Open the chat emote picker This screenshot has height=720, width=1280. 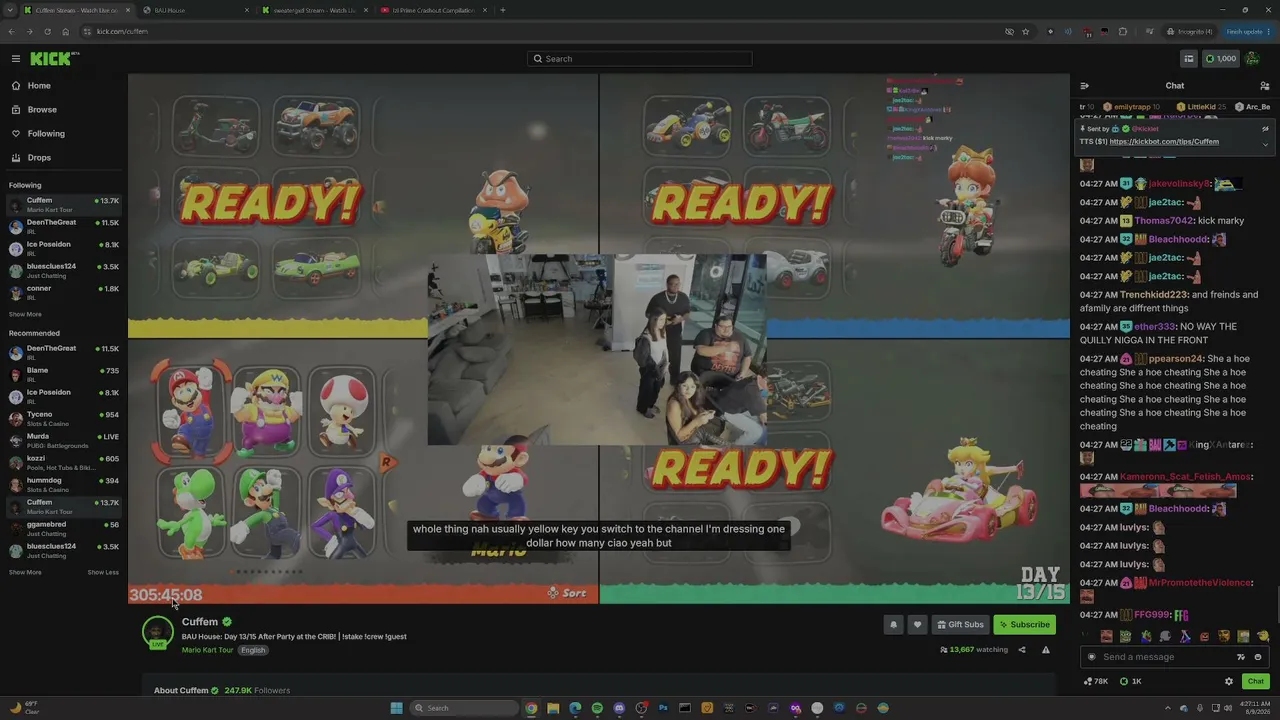(x=1258, y=657)
